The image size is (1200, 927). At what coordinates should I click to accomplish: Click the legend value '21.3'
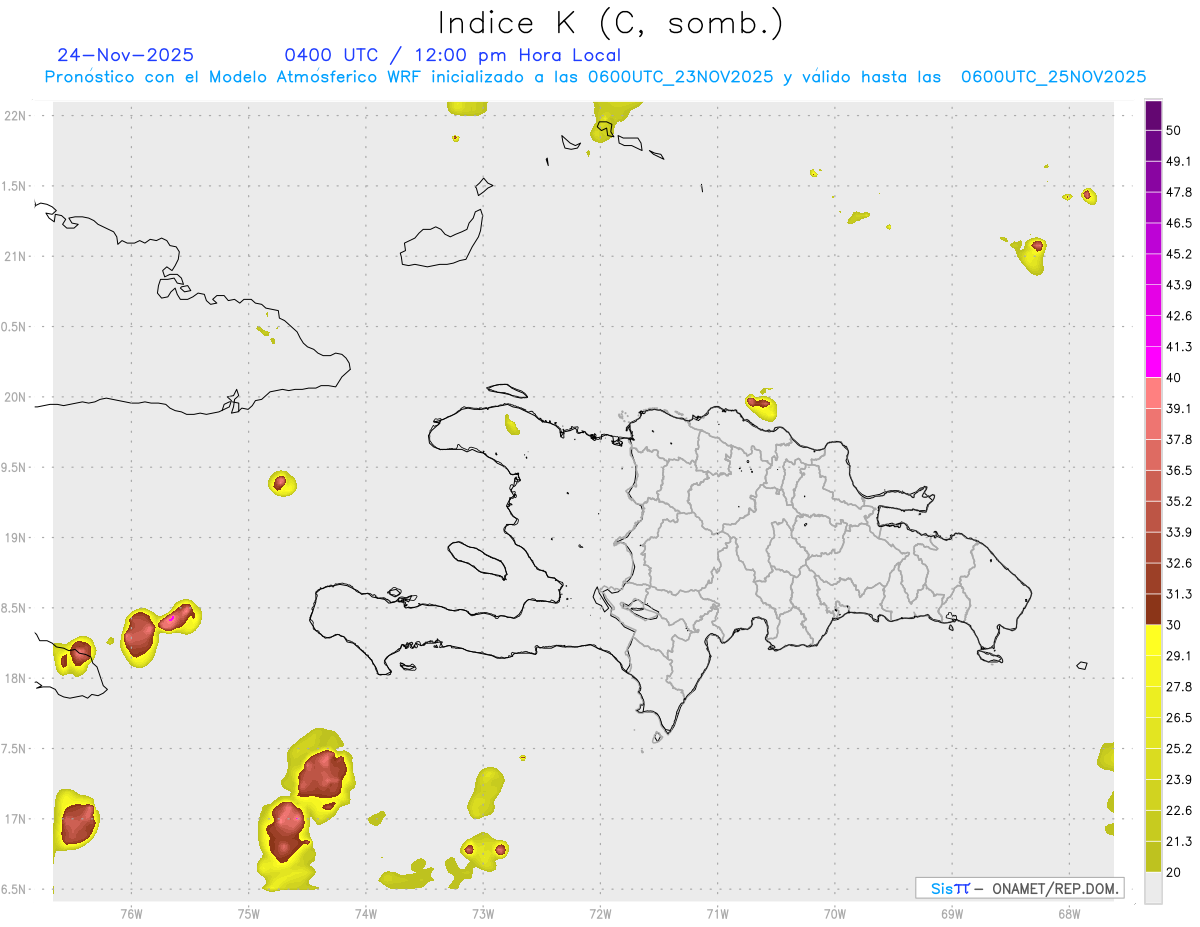pos(1179,841)
